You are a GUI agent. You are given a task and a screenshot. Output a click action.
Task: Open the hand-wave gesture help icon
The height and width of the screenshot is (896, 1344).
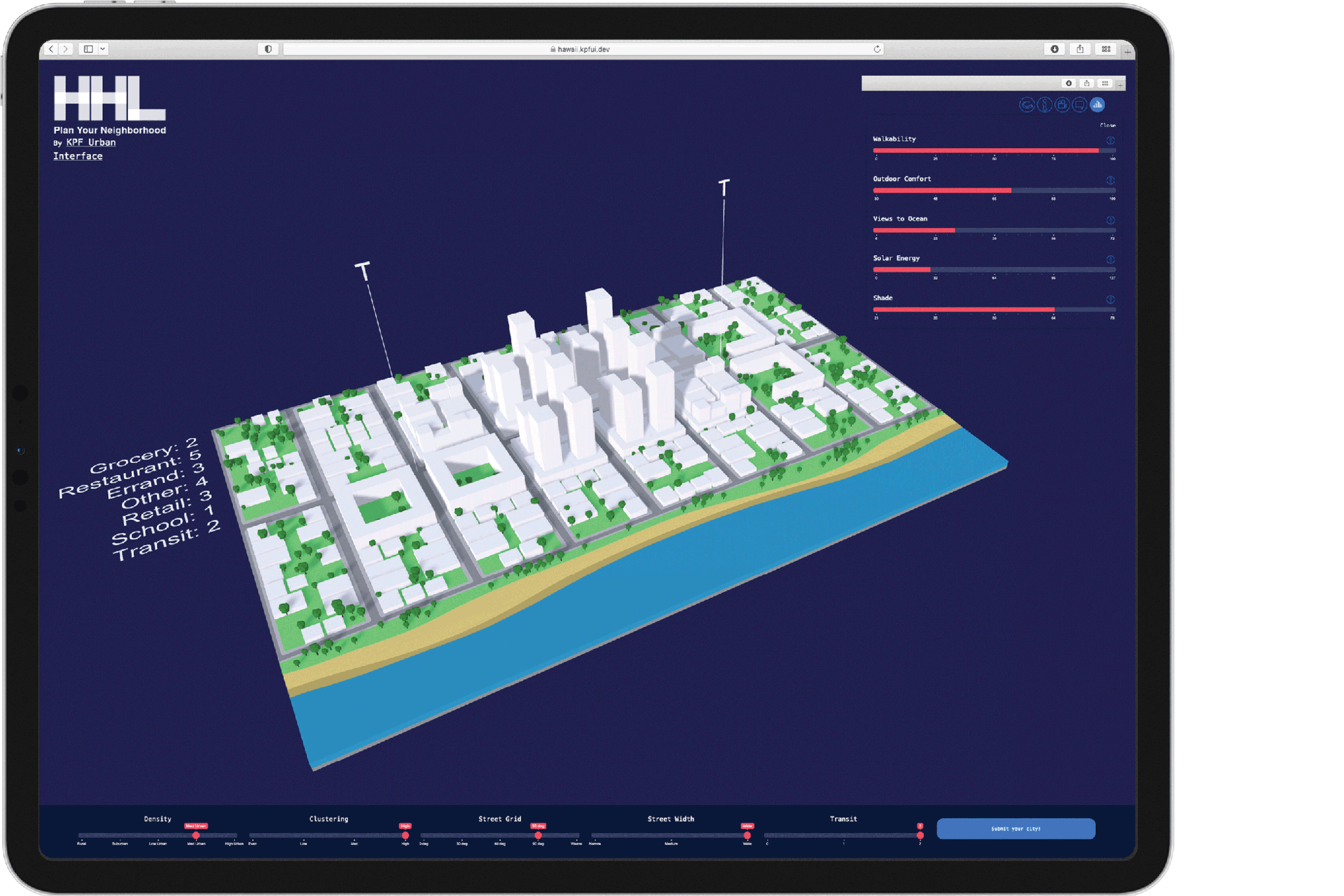tap(1026, 105)
